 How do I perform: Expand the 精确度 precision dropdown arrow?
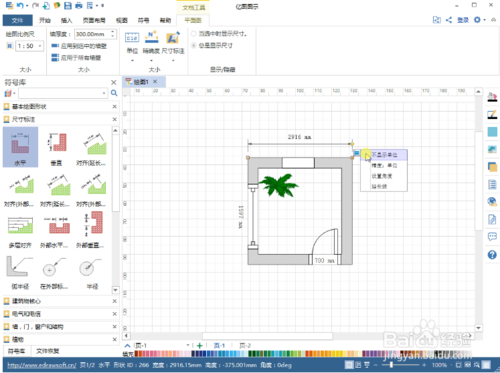[x=151, y=60]
